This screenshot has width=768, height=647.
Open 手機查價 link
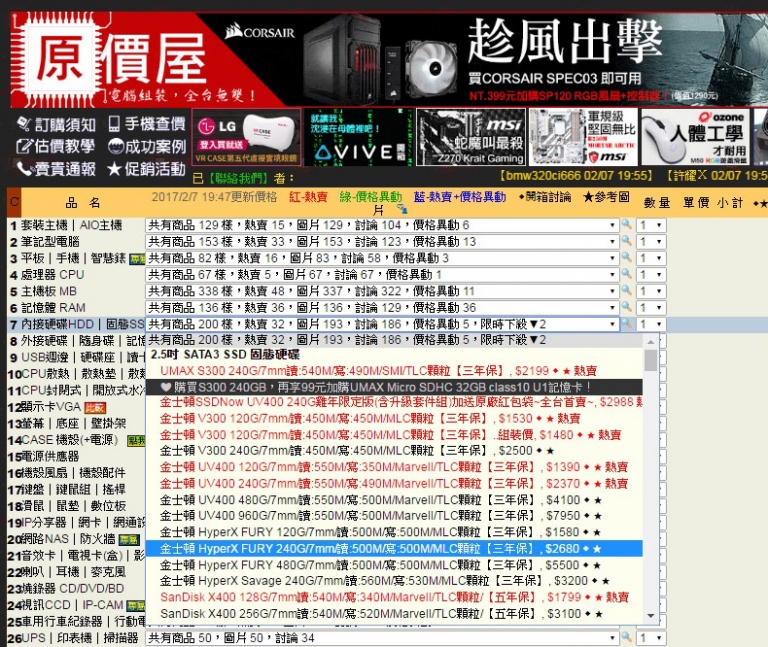(x=147, y=124)
